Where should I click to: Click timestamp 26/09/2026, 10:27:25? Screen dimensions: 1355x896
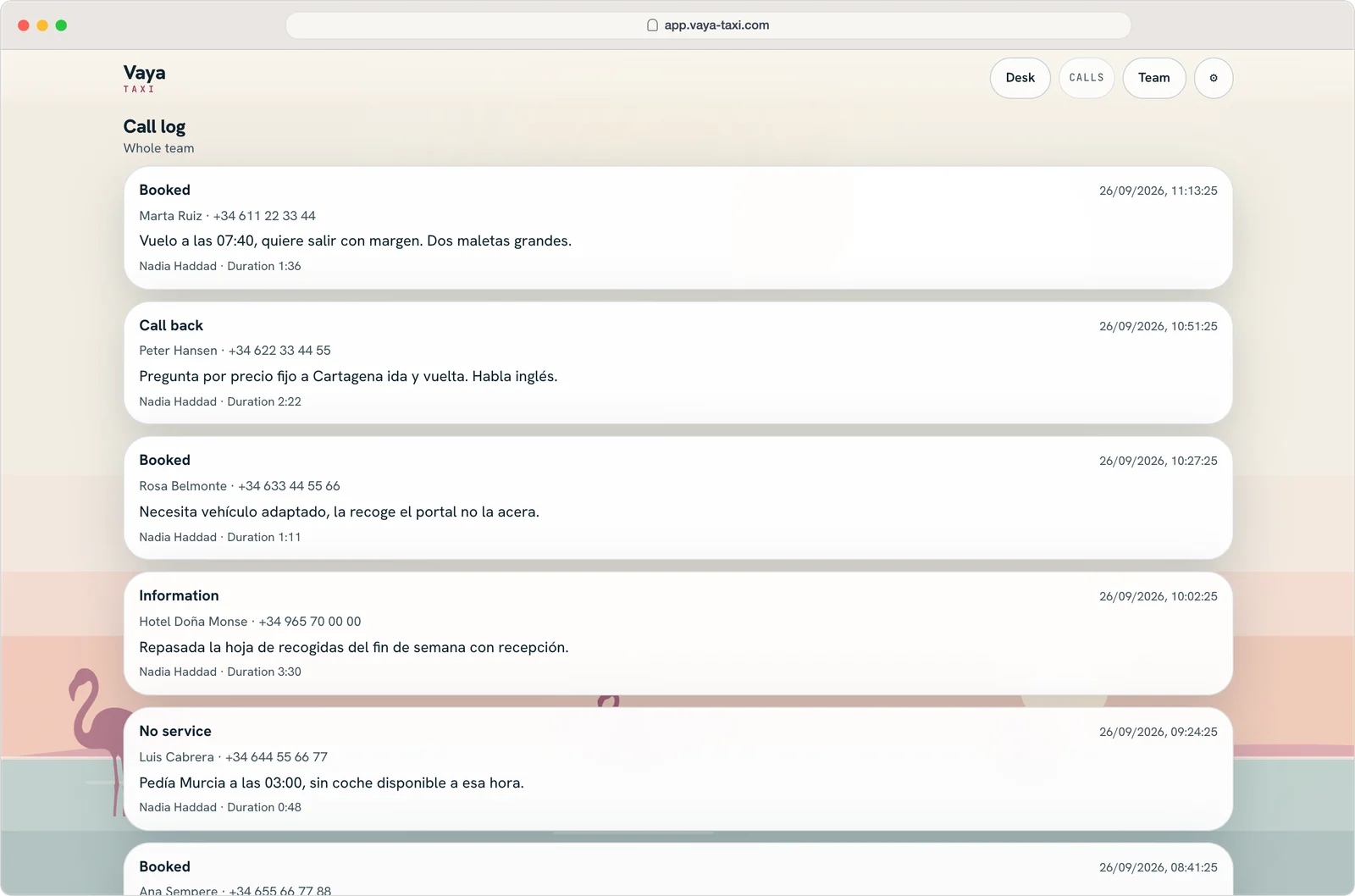(x=1158, y=461)
